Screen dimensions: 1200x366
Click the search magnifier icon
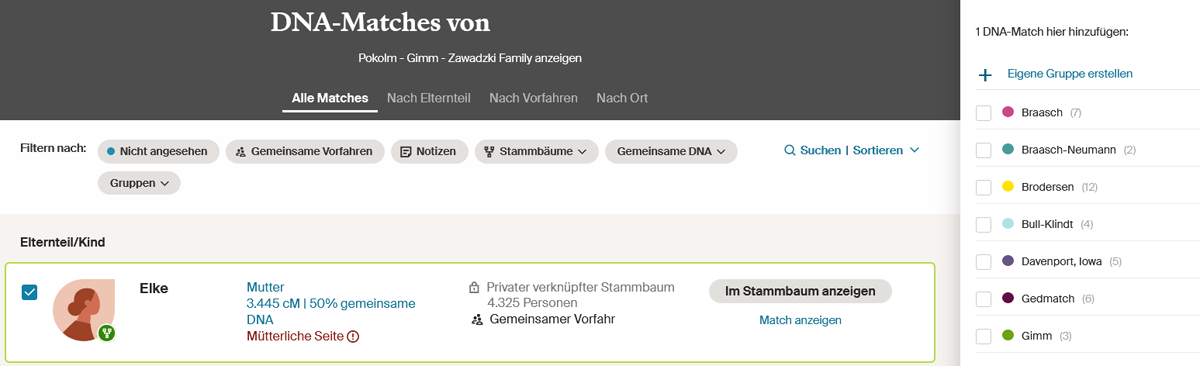[x=790, y=150]
